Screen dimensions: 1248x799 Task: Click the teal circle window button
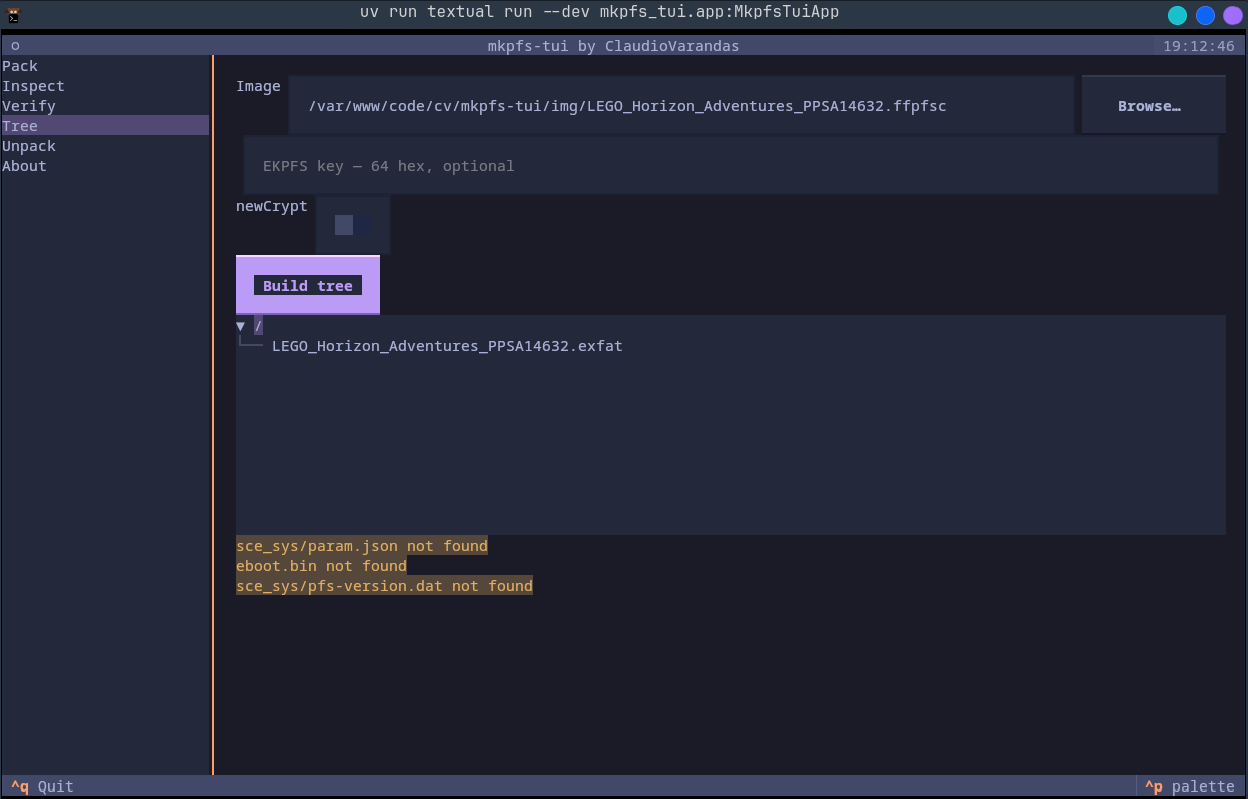coord(1178,15)
